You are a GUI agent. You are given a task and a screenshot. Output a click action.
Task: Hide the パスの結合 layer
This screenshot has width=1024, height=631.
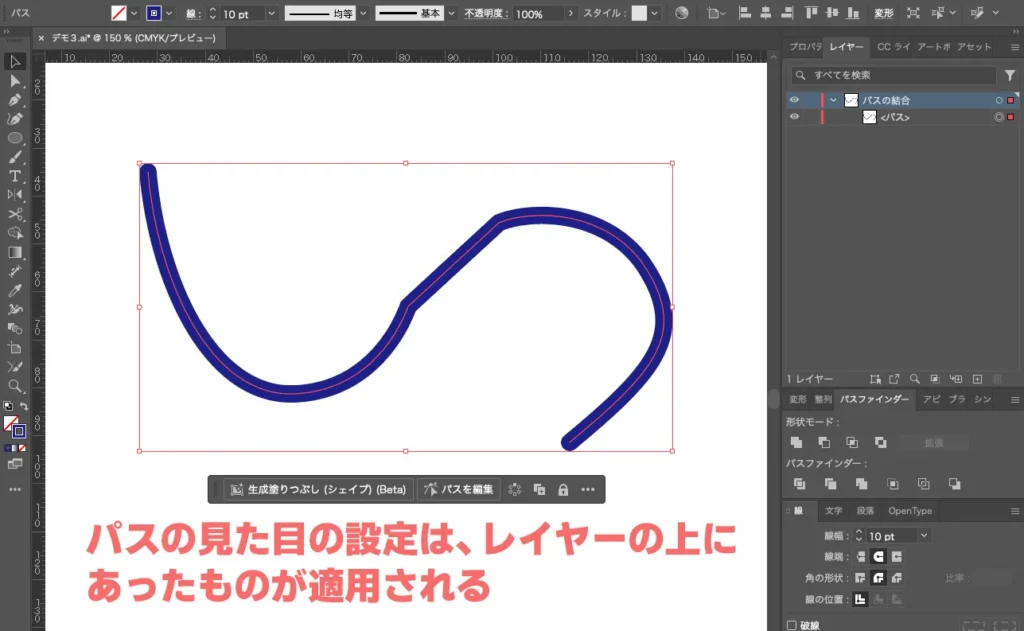[x=795, y=99]
